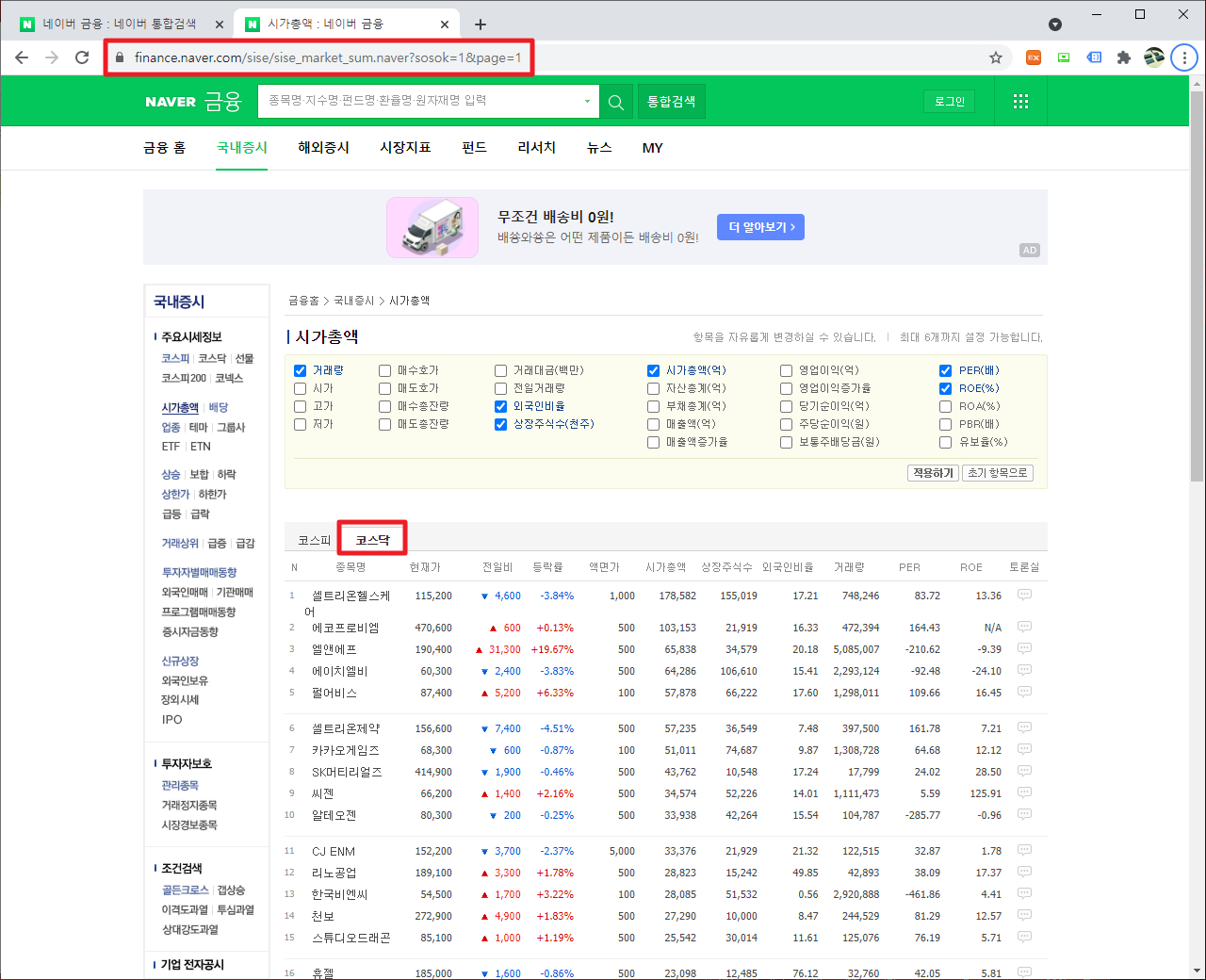Bookmark this page with the star icon

(996, 57)
